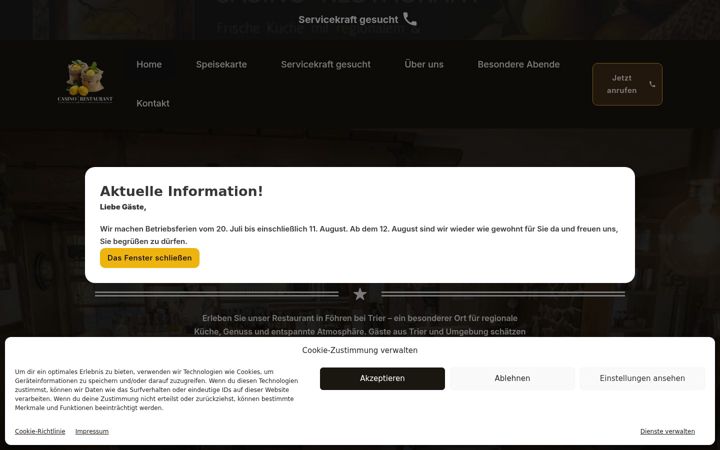Click the Dienste verwalten link
Image resolution: width=720 pixels, height=450 pixels.
coord(668,432)
